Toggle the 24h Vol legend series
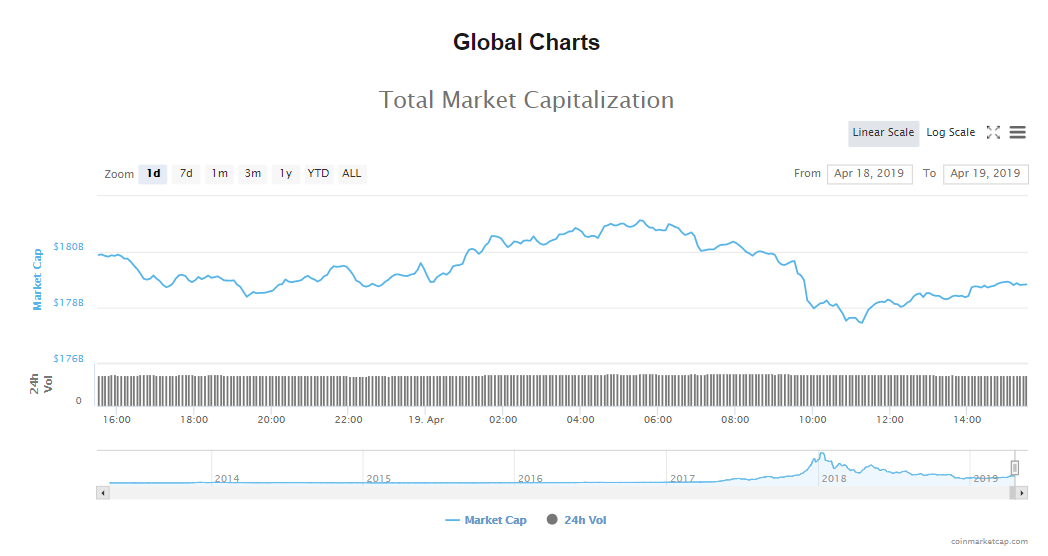Image resolution: width=1048 pixels, height=556 pixels. [577, 520]
